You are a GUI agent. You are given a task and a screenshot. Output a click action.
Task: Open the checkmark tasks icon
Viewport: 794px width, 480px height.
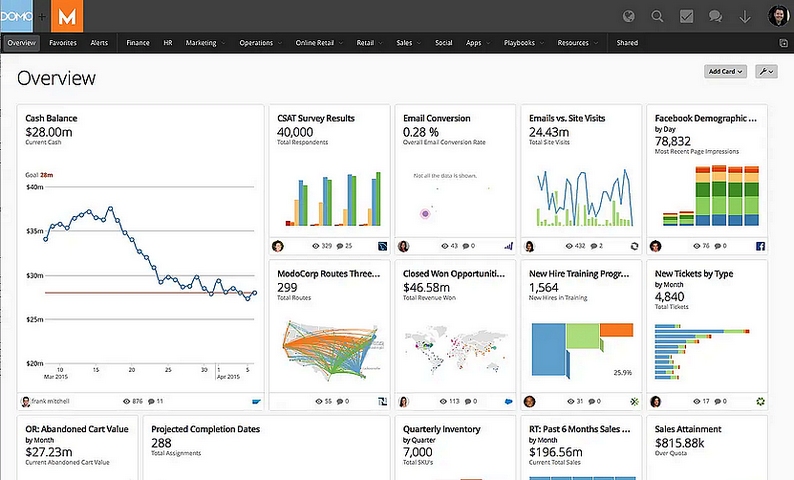[686, 16]
